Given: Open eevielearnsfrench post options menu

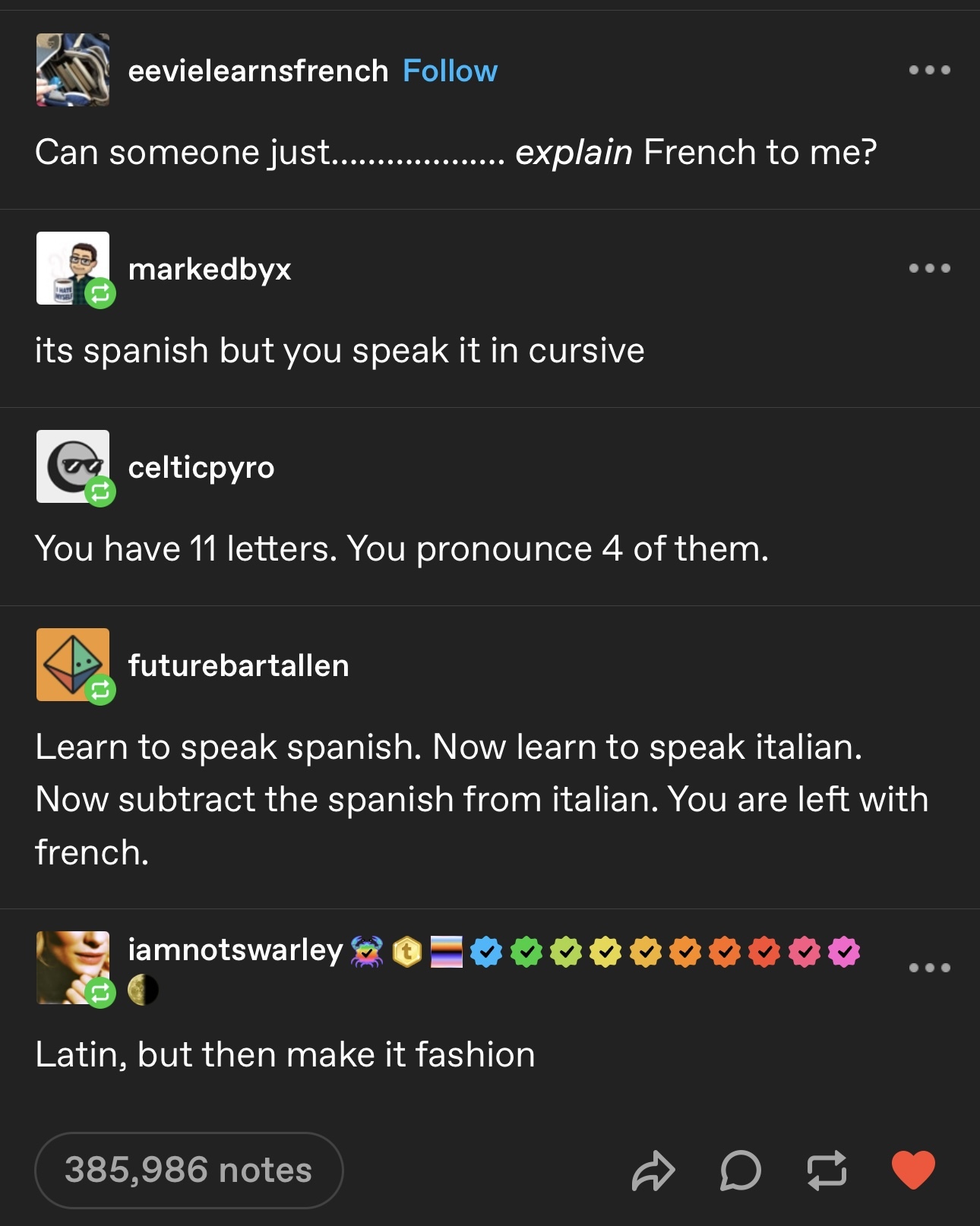Looking at the screenshot, I should pyautogui.click(x=930, y=70).
